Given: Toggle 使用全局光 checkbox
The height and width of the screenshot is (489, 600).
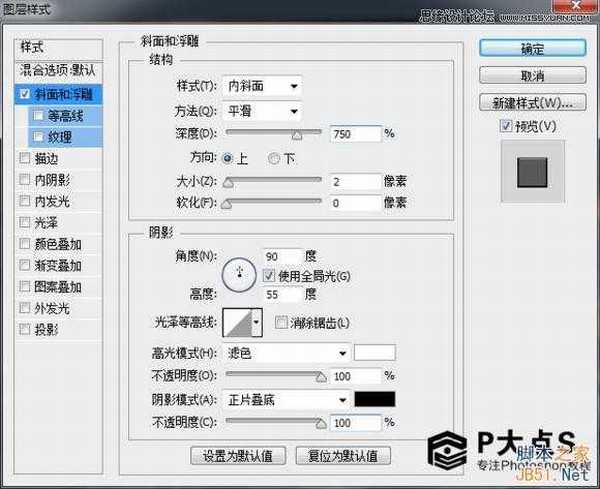Looking at the screenshot, I should pos(268,274).
